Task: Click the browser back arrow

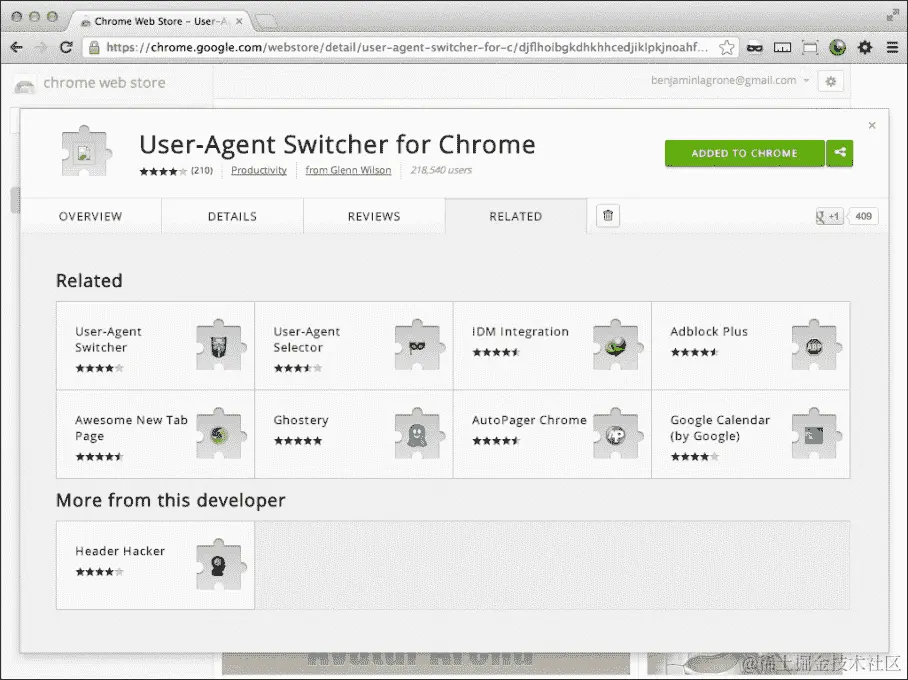Action: (x=16, y=47)
